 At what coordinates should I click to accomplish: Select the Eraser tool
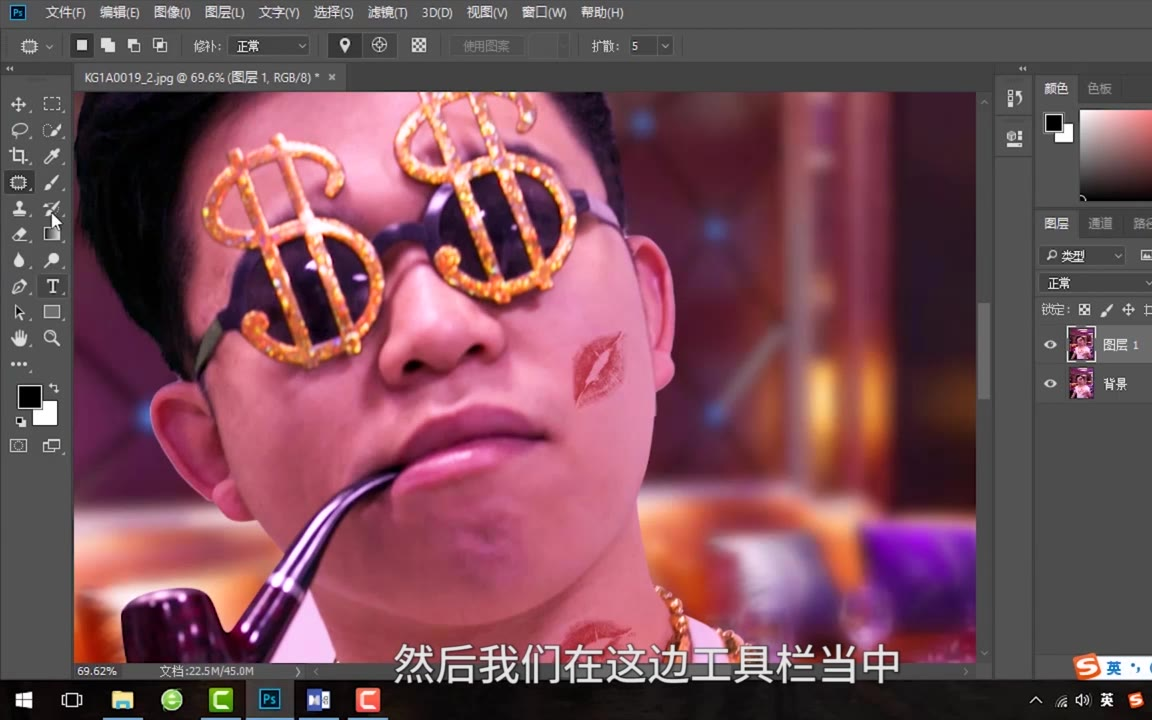click(19, 234)
